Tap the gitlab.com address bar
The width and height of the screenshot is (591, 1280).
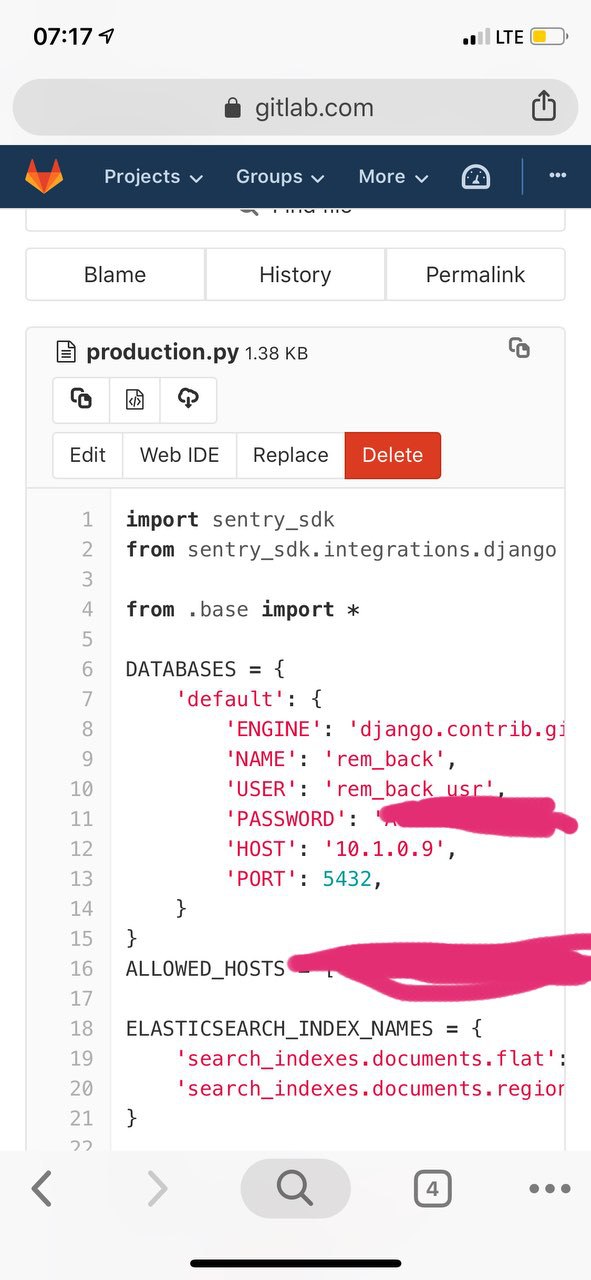pyautogui.click(x=295, y=107)
